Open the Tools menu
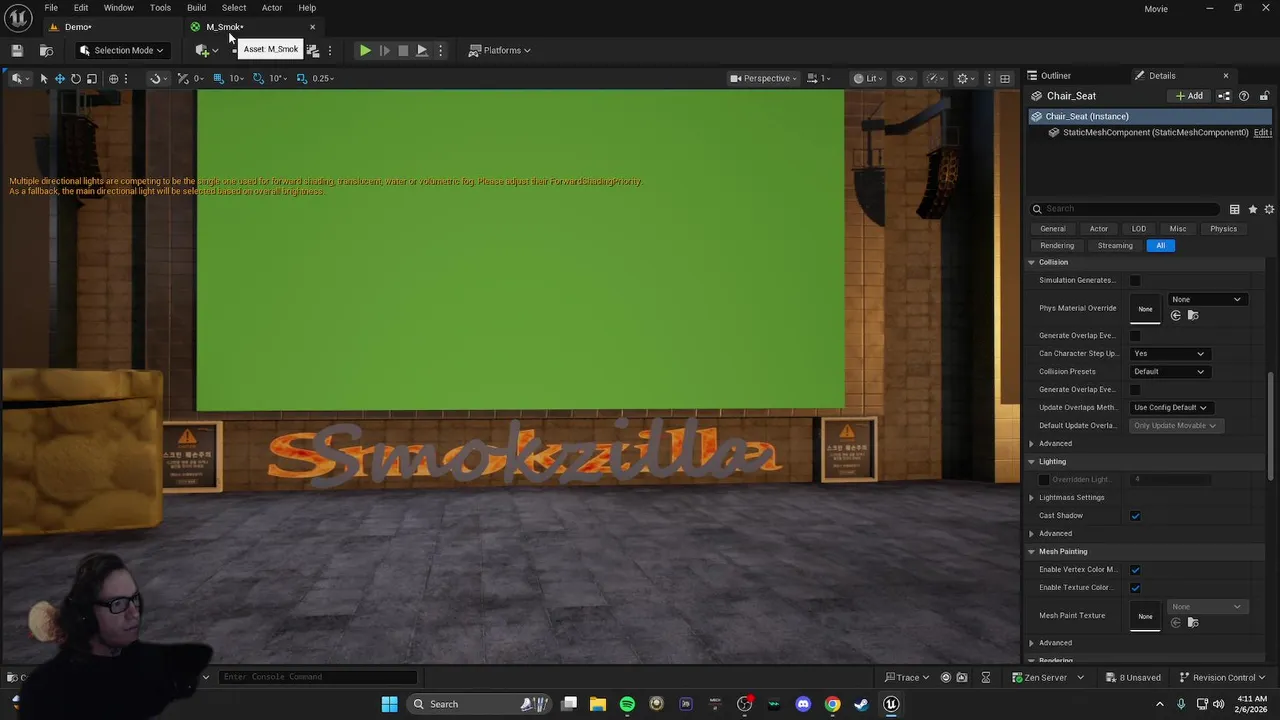Viewport: 1280px width, 720px height. click(160, 8)
